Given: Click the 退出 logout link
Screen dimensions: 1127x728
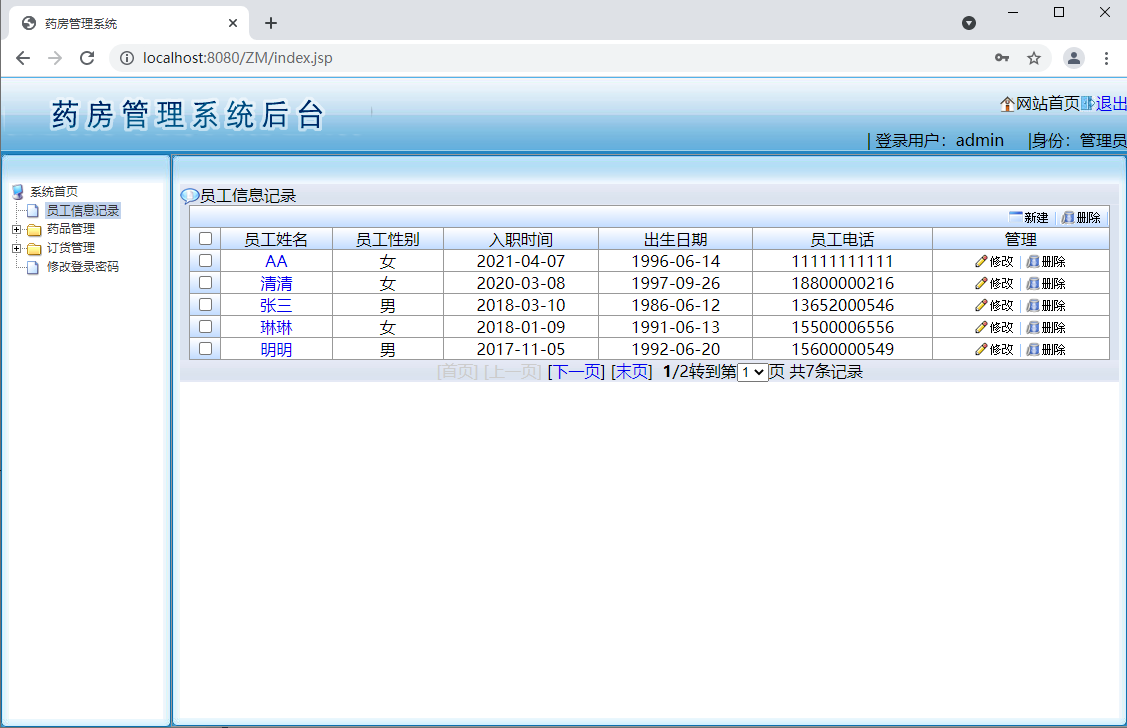Looking at the screenshot, I should pyautogui.click(x=1111, y=104).
